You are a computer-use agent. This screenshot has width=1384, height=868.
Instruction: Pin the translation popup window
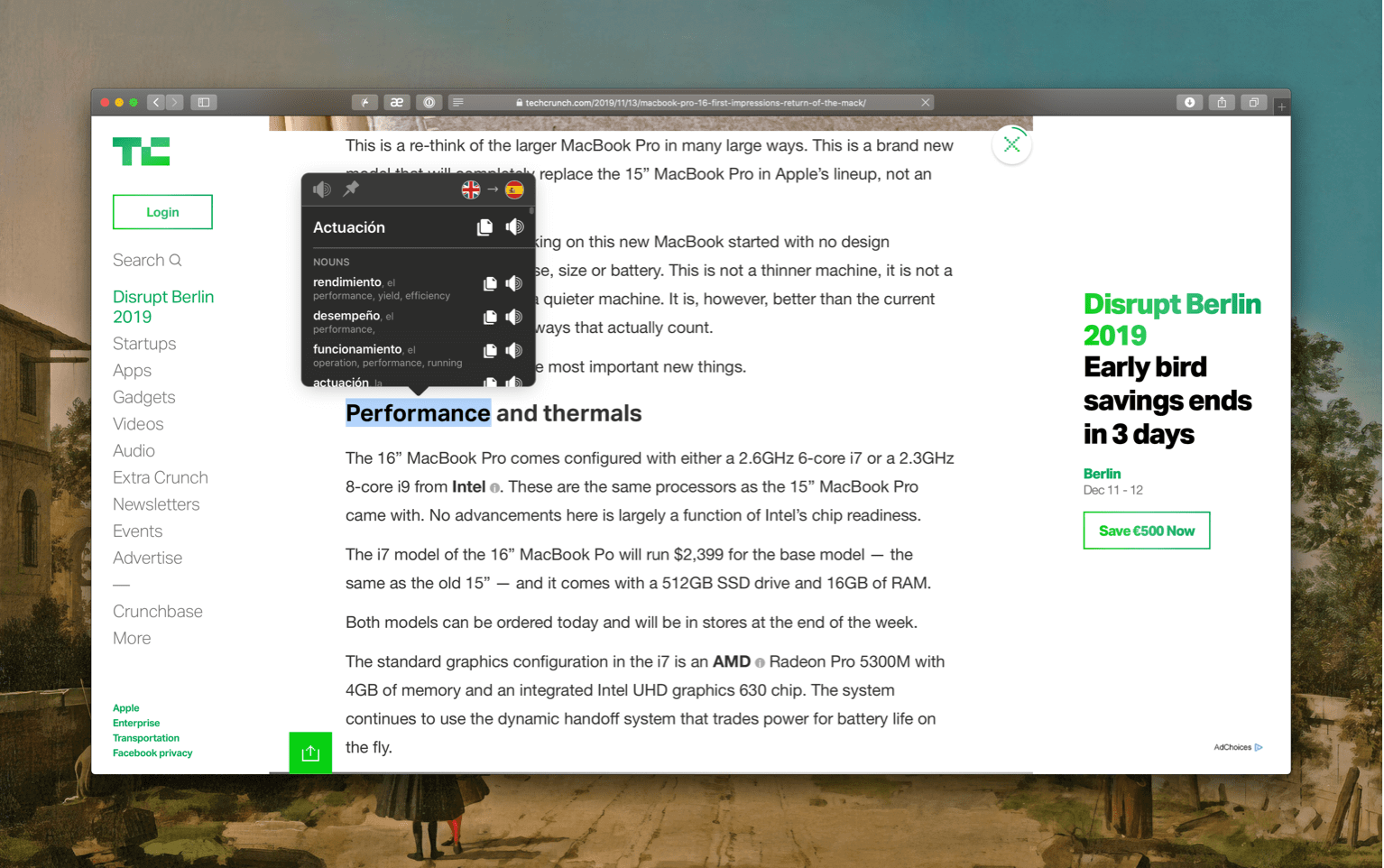click(x=351, y=188)
